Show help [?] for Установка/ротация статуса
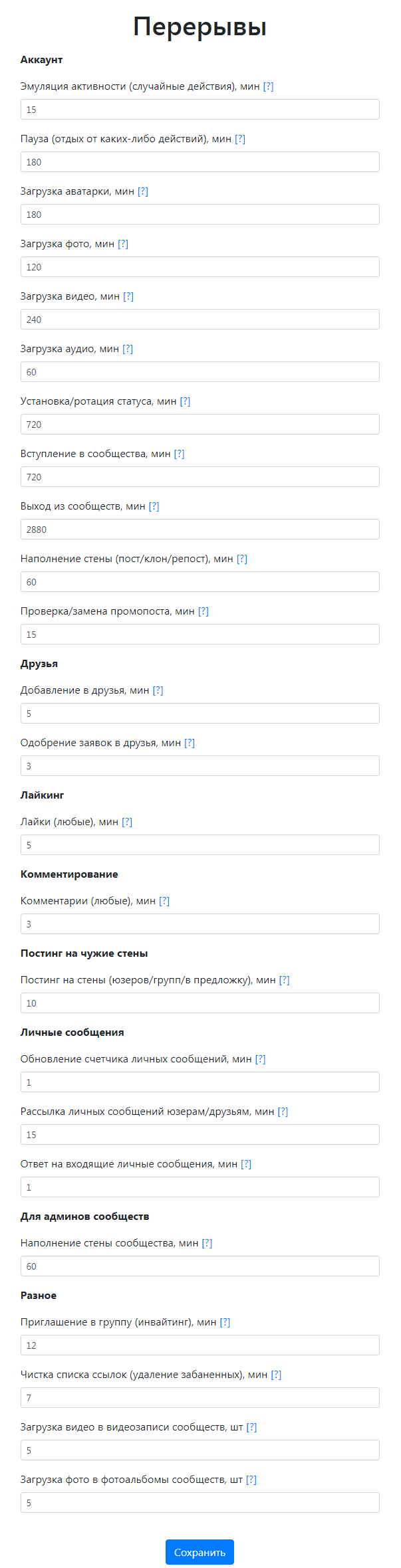This screenshot has width=401, height=1568. tap(186, 401)
